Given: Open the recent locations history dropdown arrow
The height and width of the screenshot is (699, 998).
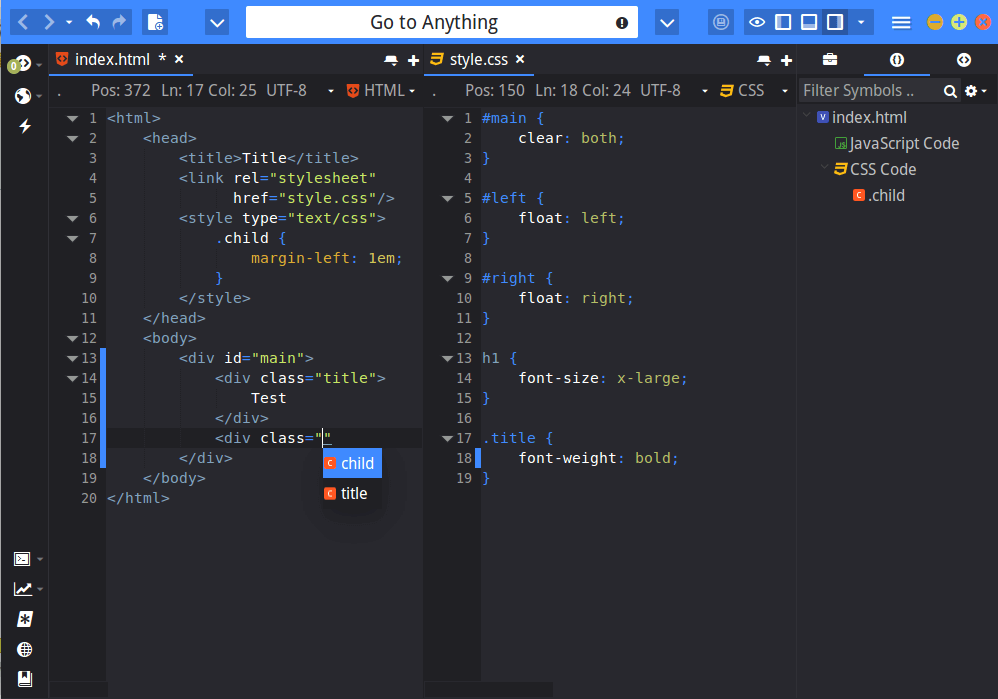Looking at the screenshot, I should click(69, 22).
